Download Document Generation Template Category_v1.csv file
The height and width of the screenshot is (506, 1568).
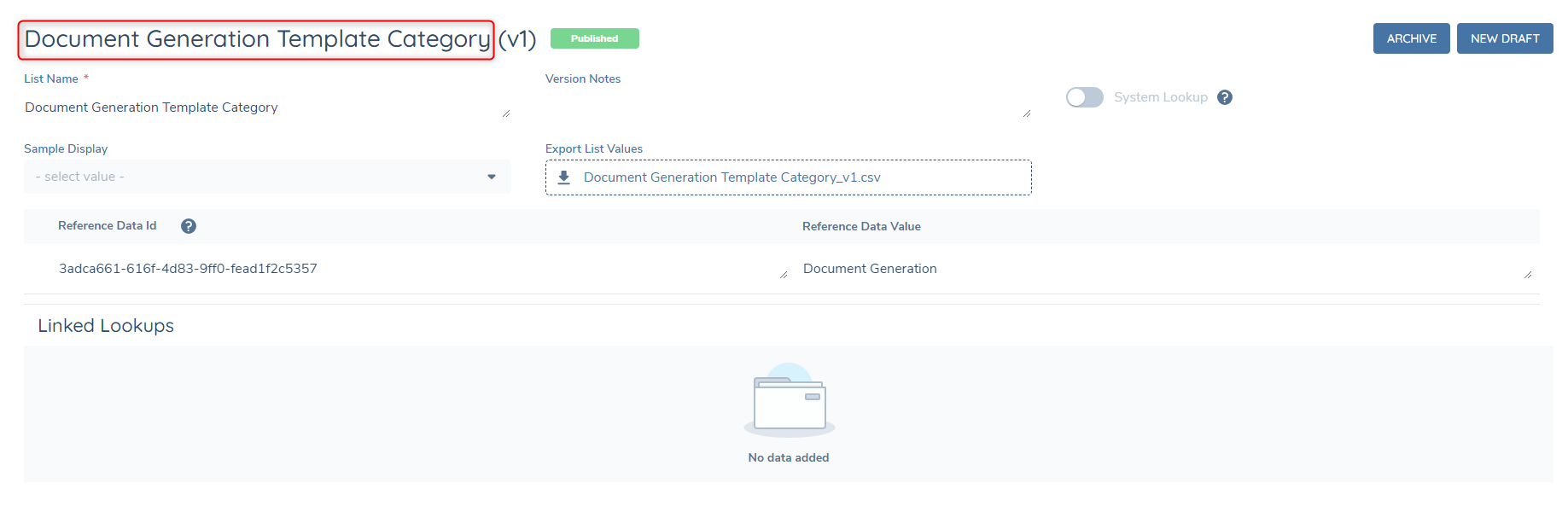(732, 177)
